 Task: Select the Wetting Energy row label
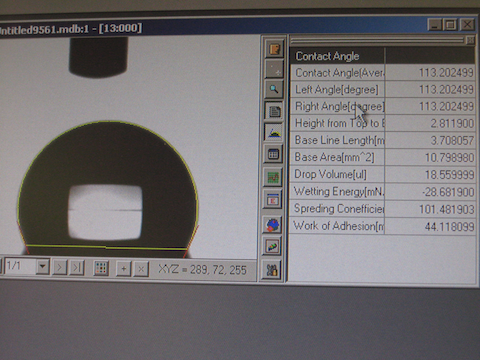(x=339, y=191)
